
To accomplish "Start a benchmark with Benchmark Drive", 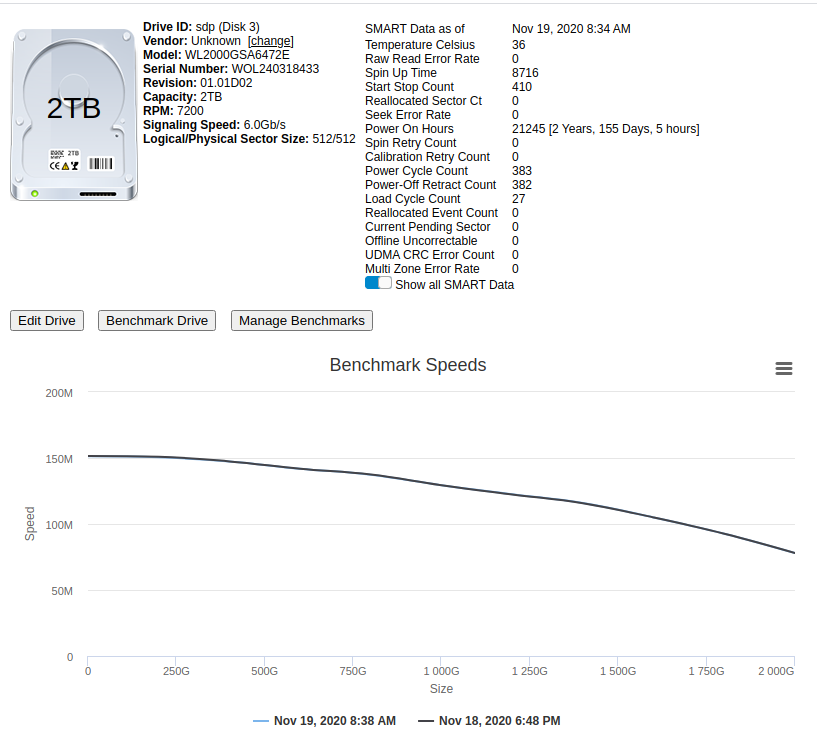I will click(157, 321).
